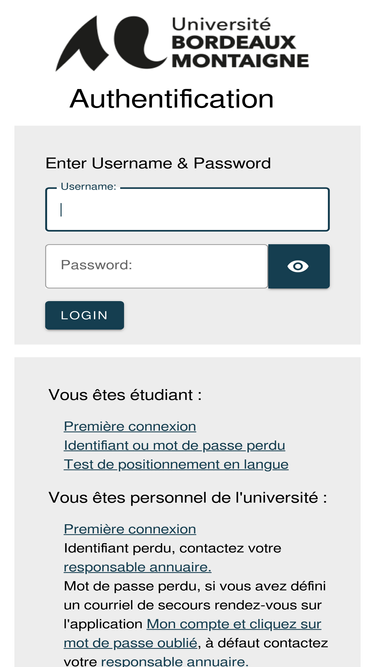Open student Première connexion link
This screenshot has height=667, width=375.
click(130, 426)
